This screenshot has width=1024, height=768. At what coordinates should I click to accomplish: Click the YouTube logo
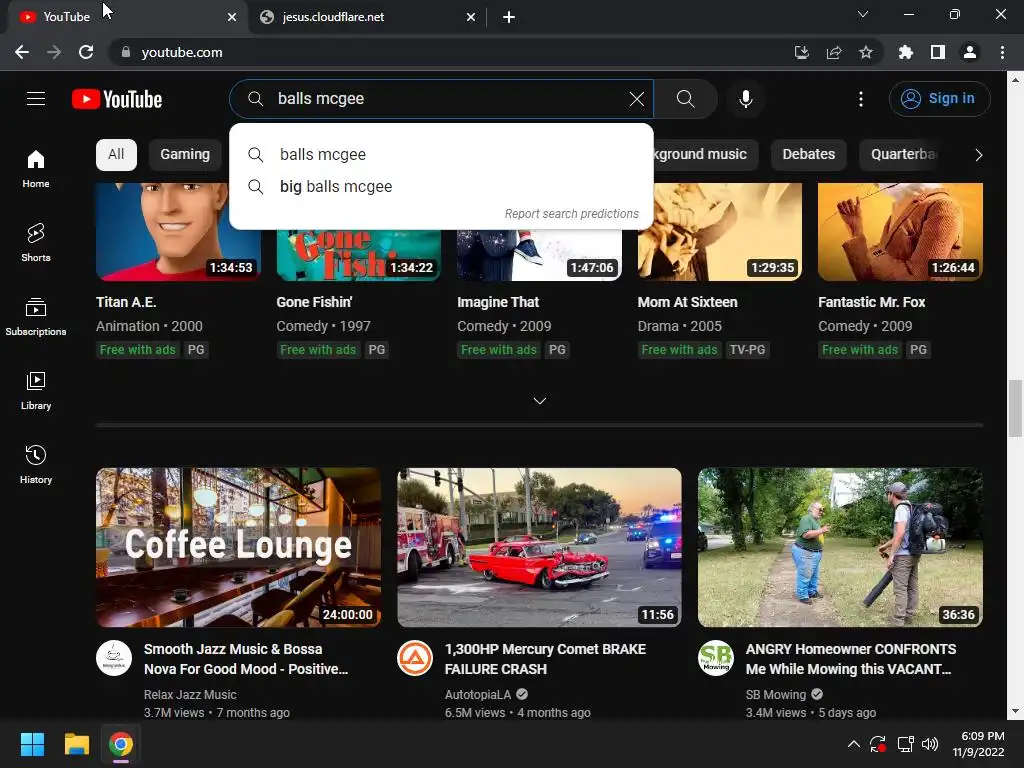click(x=117, y=99)
